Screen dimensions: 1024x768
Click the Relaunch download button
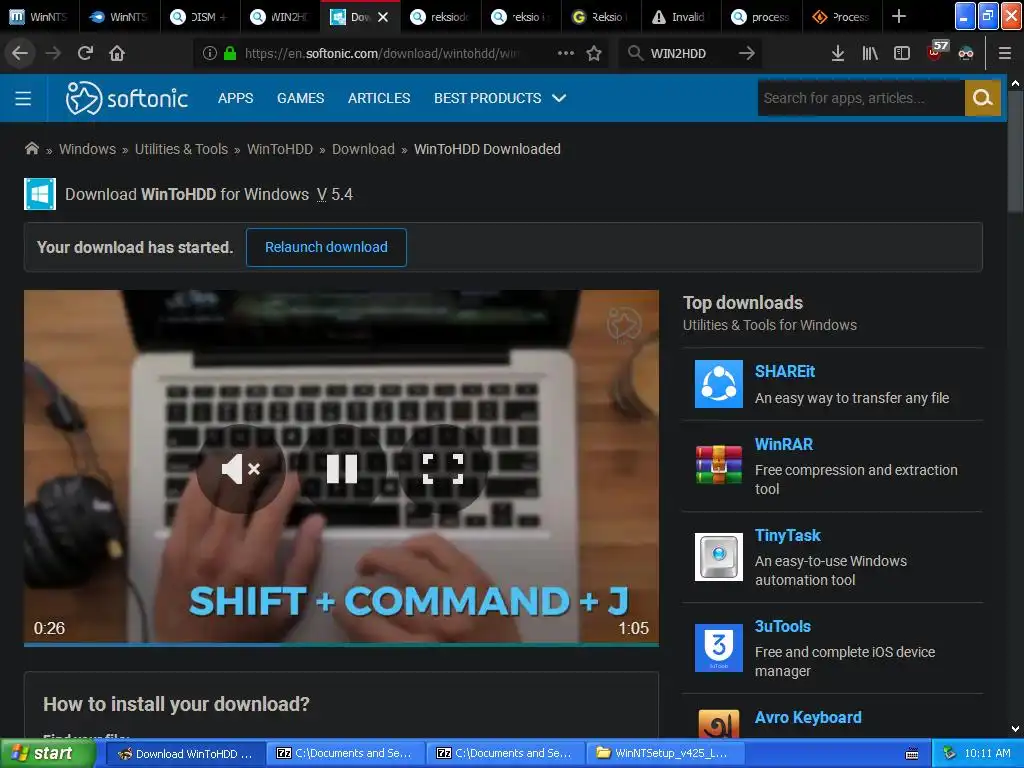click(x=326, y=248)
